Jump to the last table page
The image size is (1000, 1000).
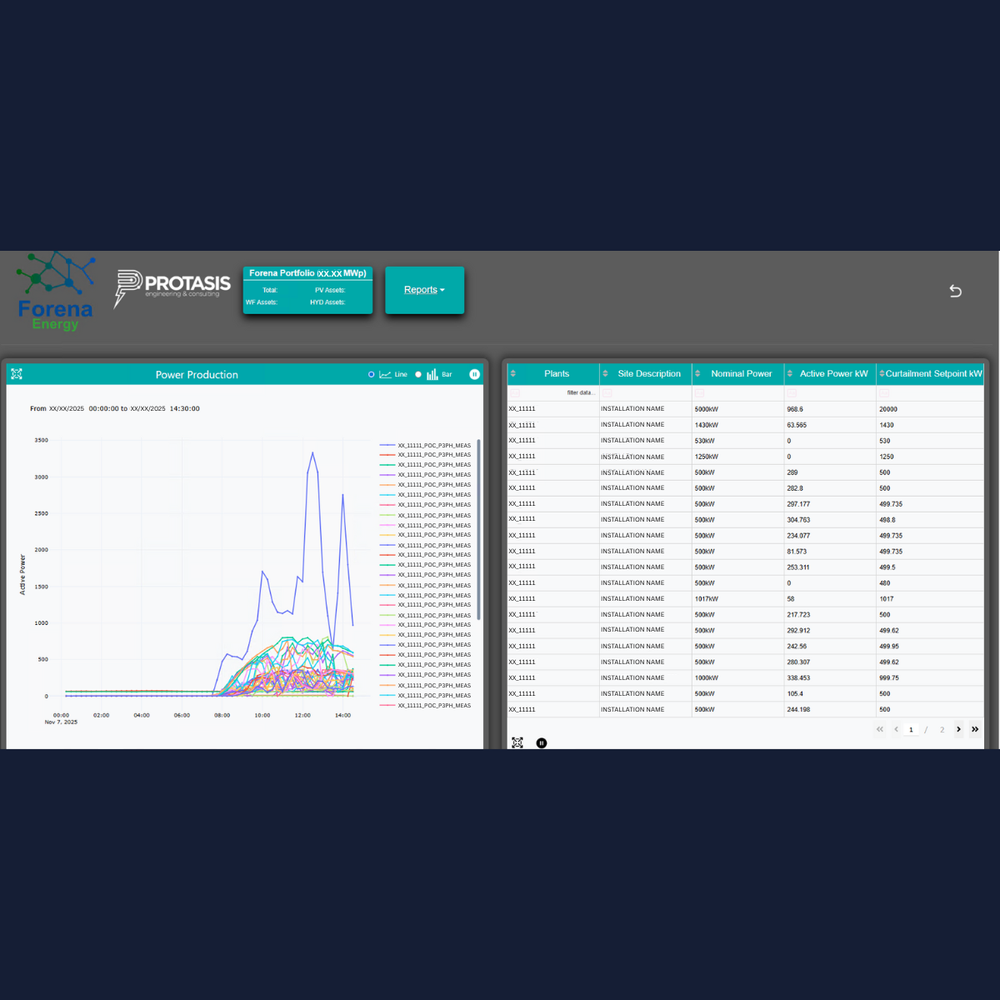click(x=975, y=729)
